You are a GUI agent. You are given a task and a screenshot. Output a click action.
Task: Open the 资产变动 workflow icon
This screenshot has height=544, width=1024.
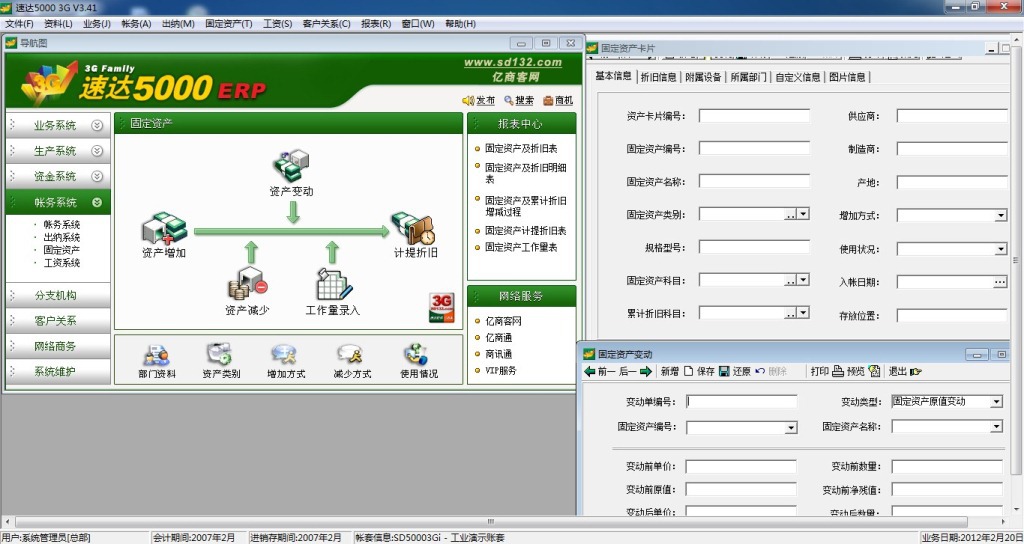click(291, 167)
